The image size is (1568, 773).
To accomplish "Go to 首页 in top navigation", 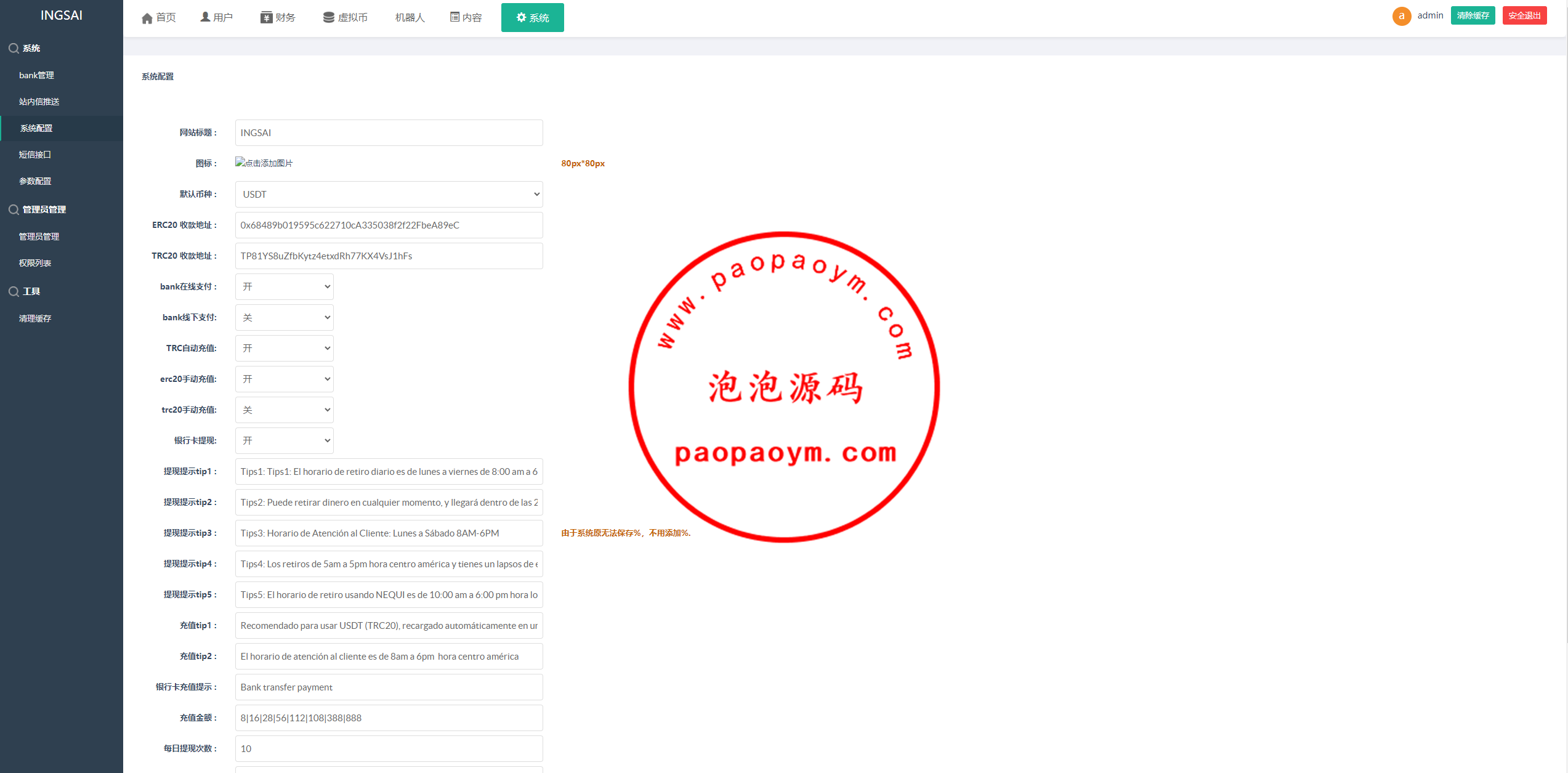I will tap(158, 17).
